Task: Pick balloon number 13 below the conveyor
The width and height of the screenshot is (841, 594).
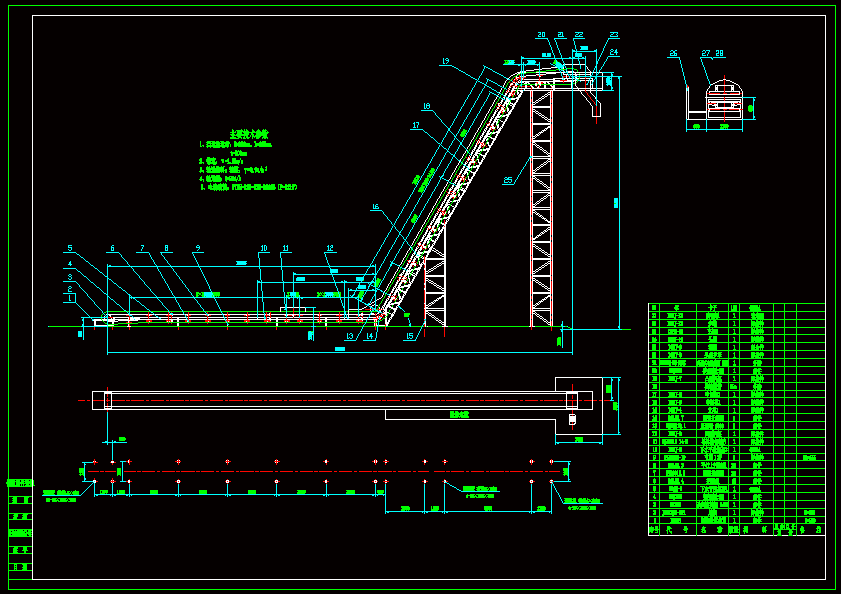Action: click(350, 336)
